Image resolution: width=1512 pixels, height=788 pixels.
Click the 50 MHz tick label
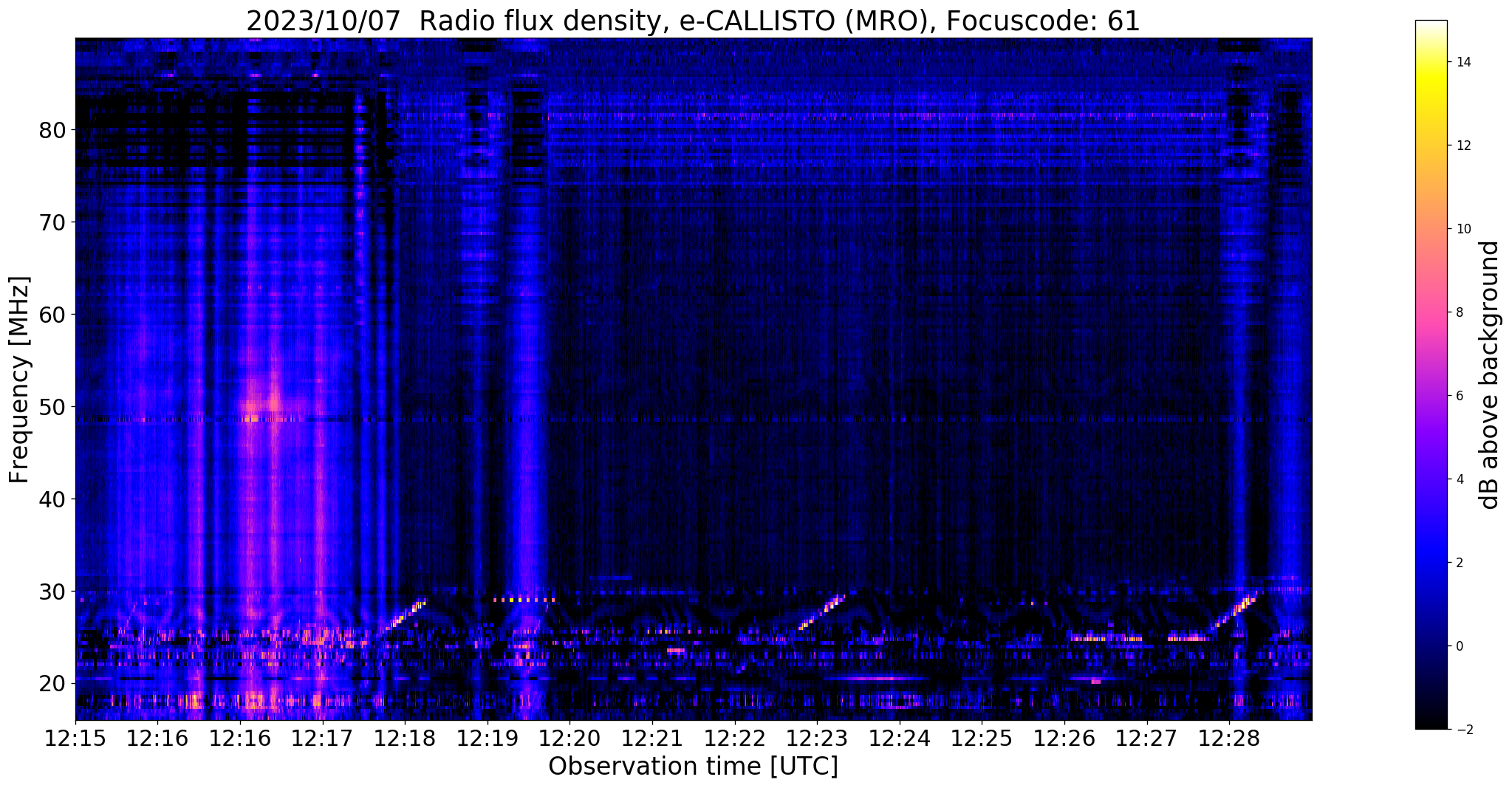[52, 407]
